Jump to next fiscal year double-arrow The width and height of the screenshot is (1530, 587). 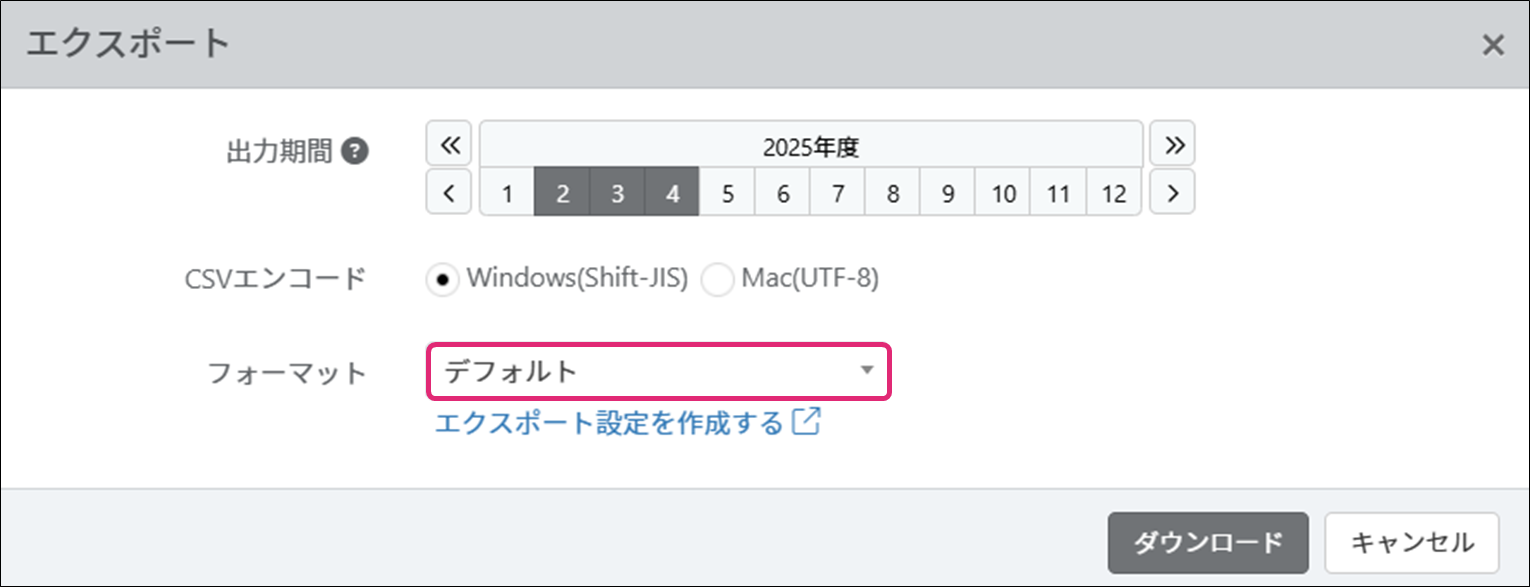(x=1173, y=146)
